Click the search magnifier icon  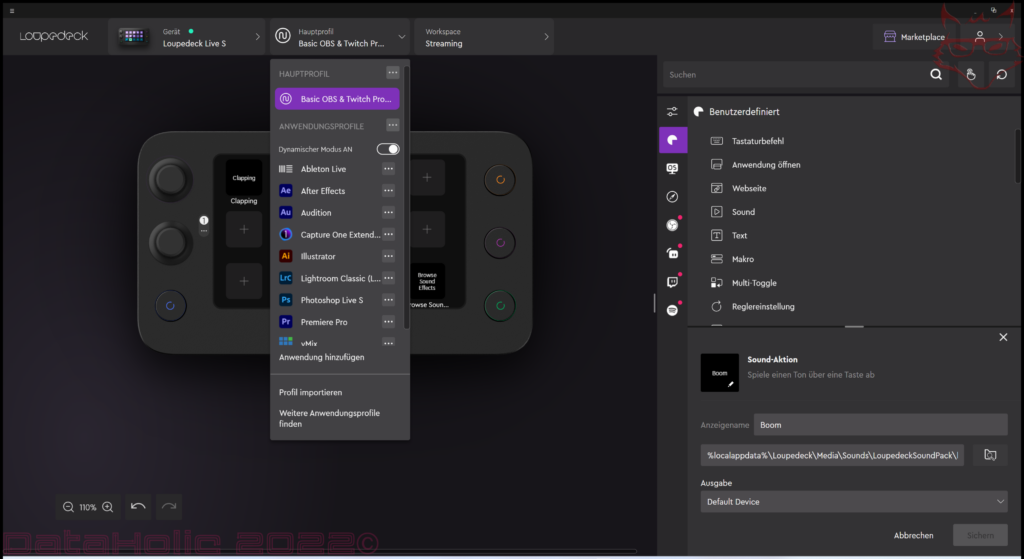point(936,74)
